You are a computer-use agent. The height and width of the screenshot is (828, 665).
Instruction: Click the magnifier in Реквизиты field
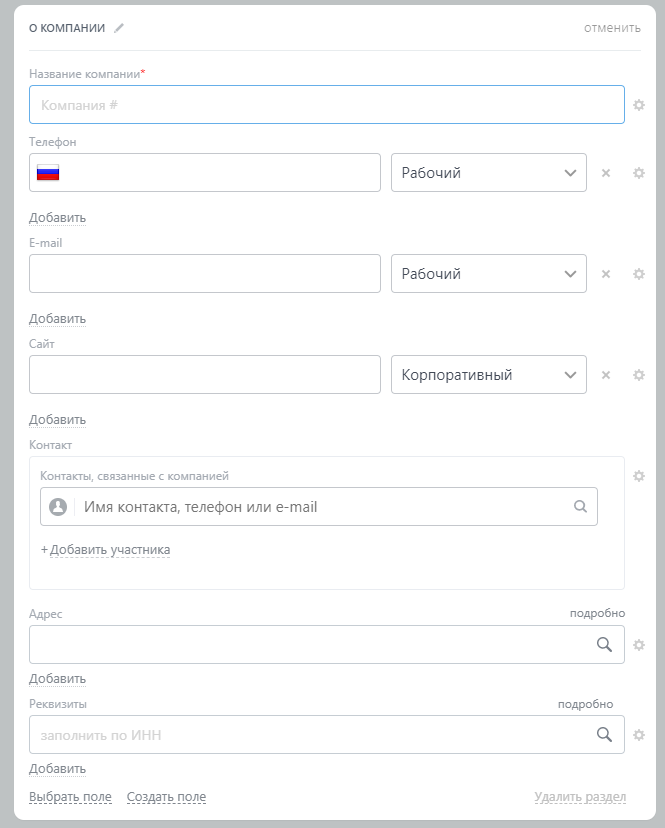click(604, 735)
